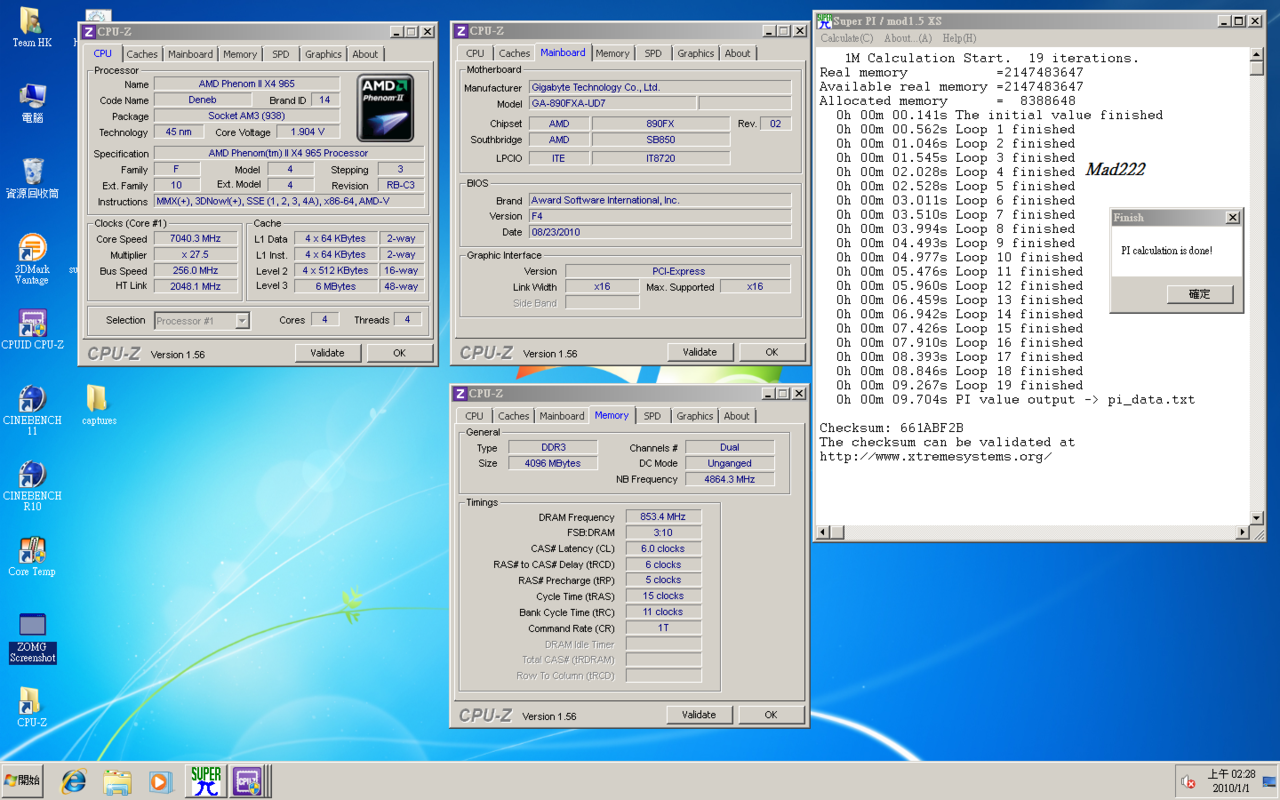Screen dimensions: 1280x800
Task: Open the Team HK desktop folder
Action: [31, 27]
